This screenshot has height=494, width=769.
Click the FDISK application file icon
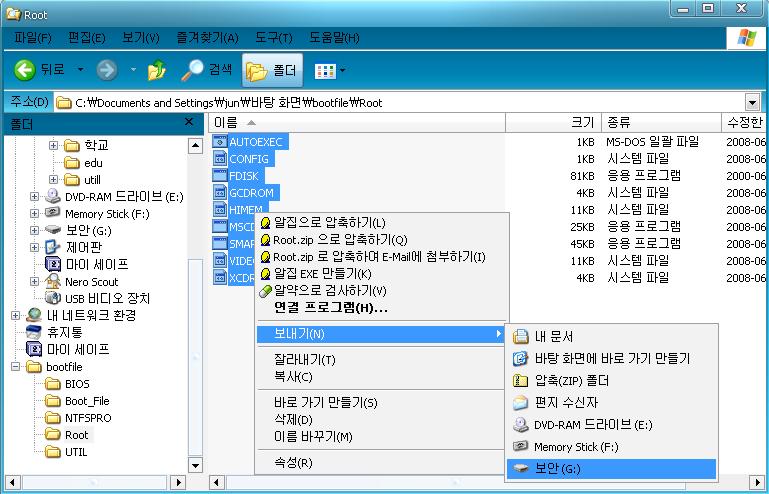pos(221,176)
